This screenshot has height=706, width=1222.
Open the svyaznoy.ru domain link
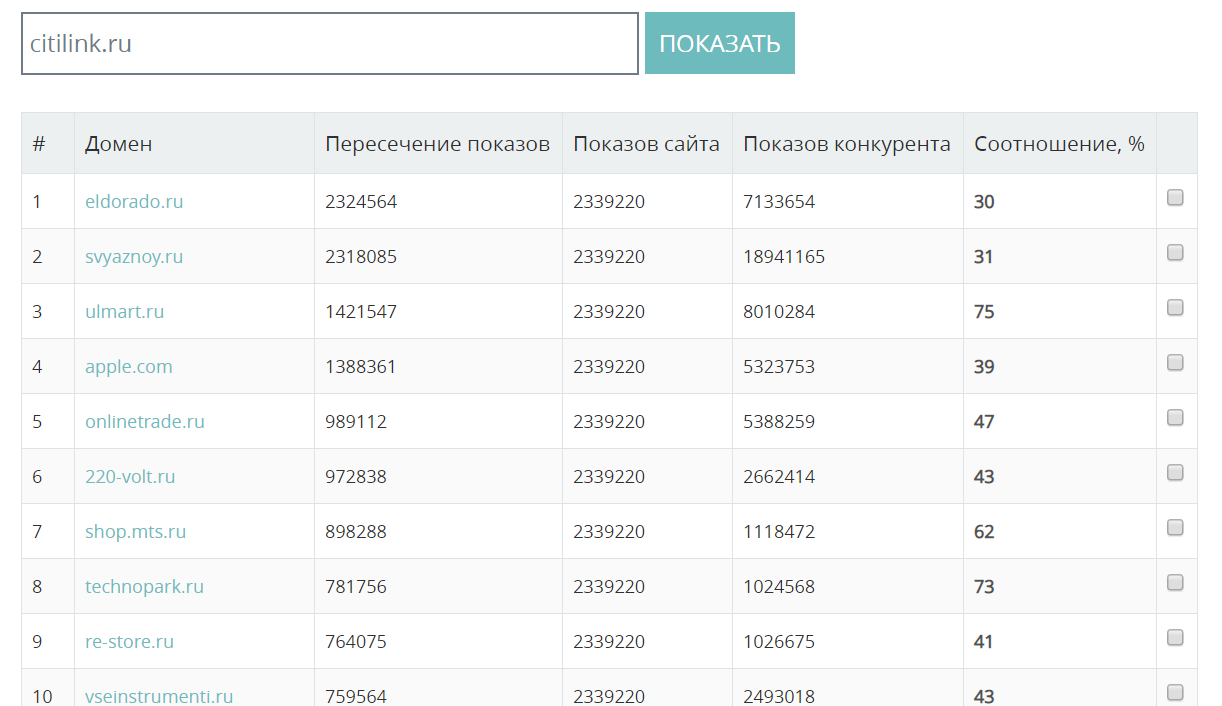pos(134,256)
